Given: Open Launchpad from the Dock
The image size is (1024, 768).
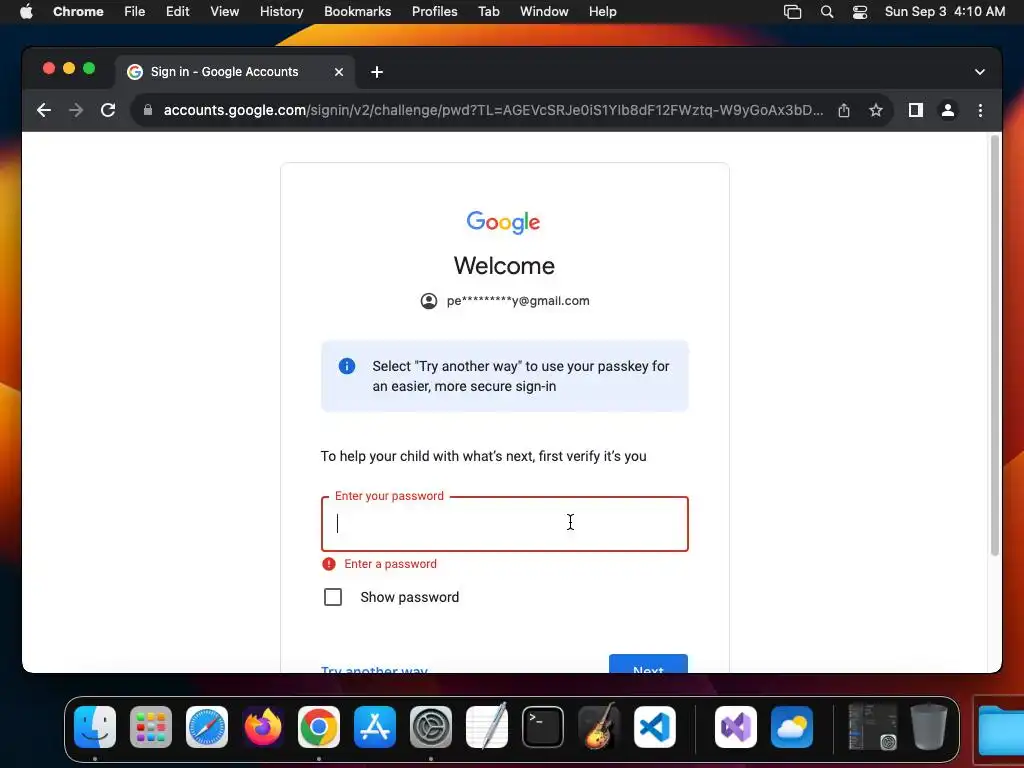Looking at the screenshot, I should click(x=151, y=727).
